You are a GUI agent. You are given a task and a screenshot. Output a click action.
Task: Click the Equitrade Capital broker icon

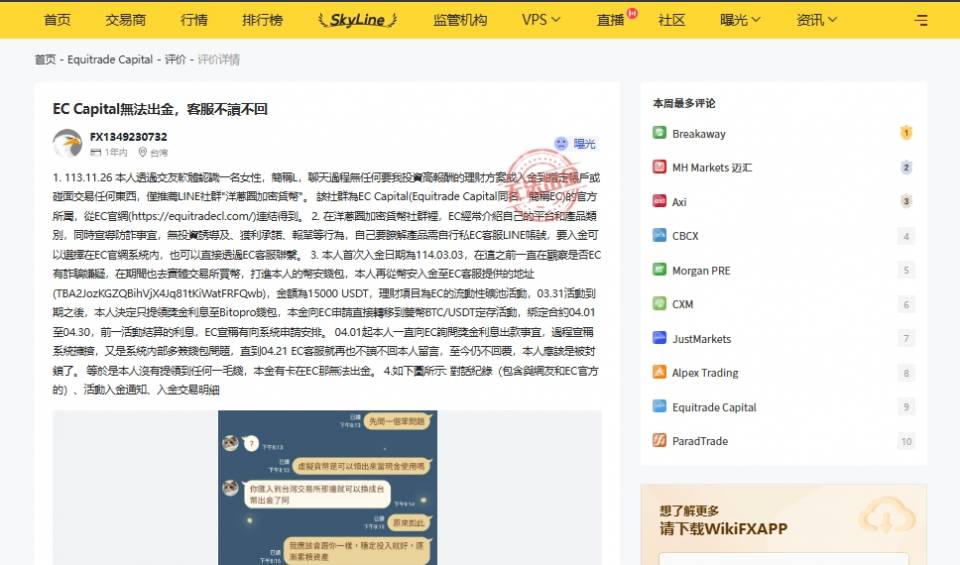[659, 406]
